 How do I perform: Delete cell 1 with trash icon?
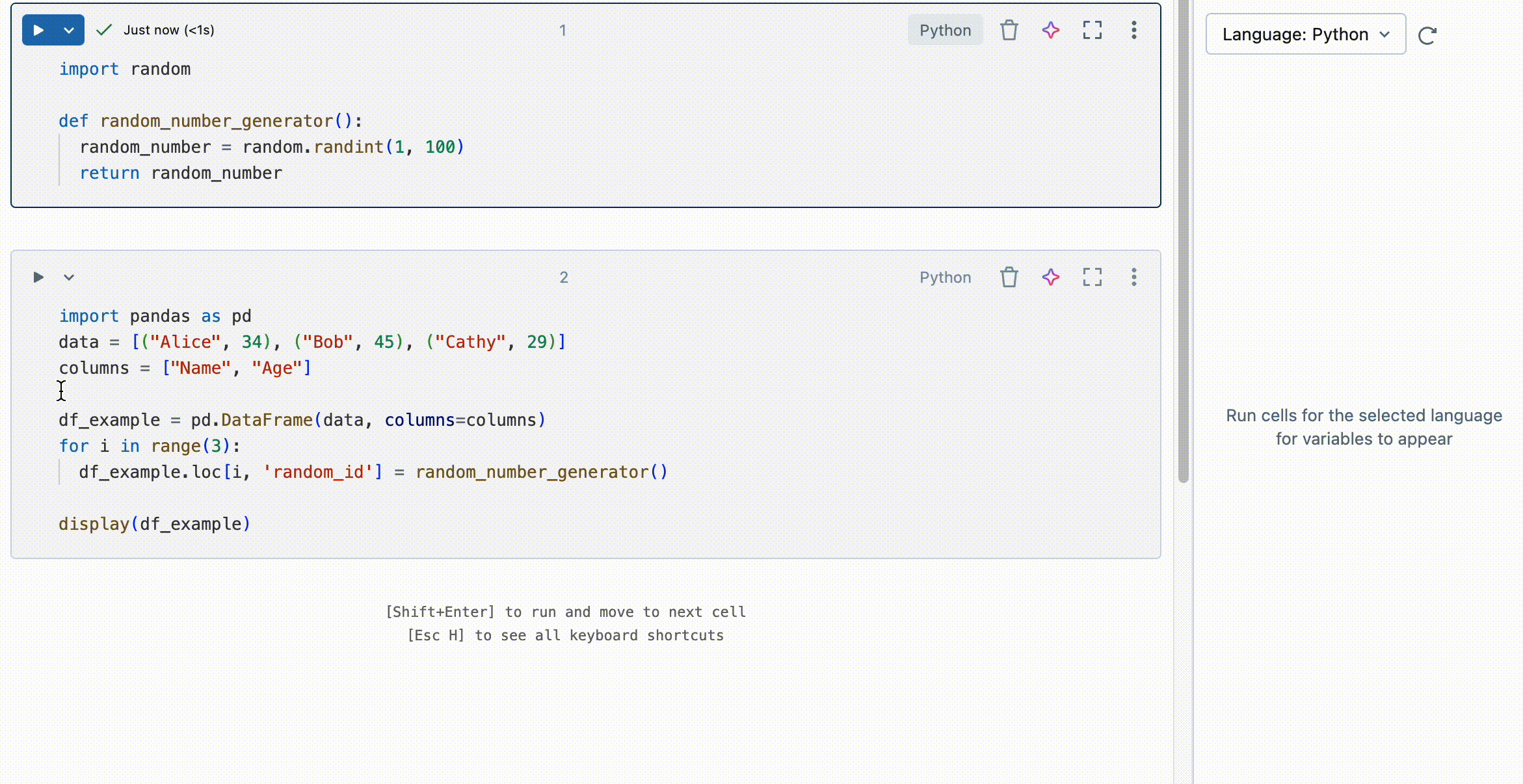pos(1009,30)
